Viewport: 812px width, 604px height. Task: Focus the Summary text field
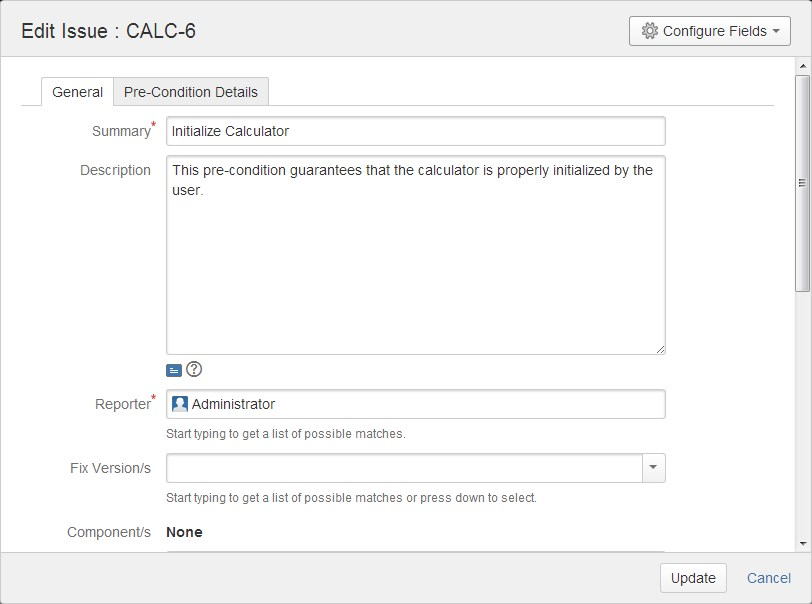tap(415, 131)
